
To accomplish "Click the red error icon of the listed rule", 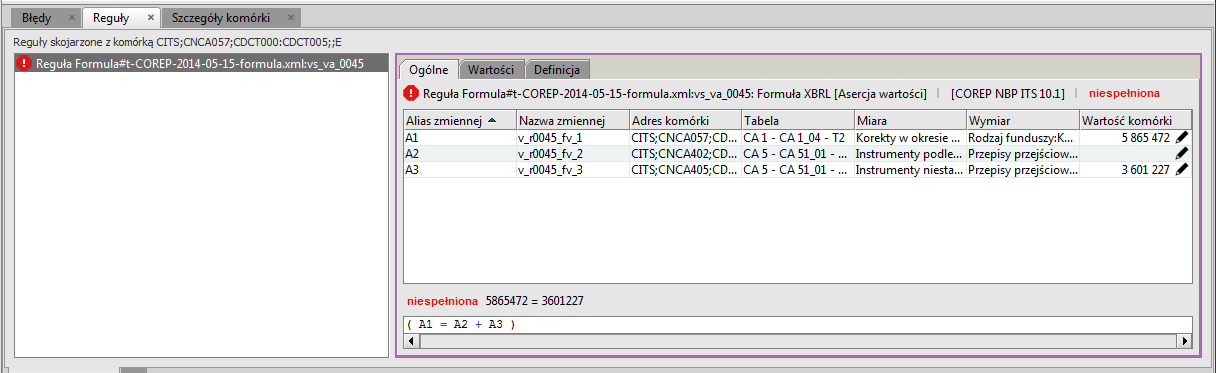I will (x=25, y=64).
